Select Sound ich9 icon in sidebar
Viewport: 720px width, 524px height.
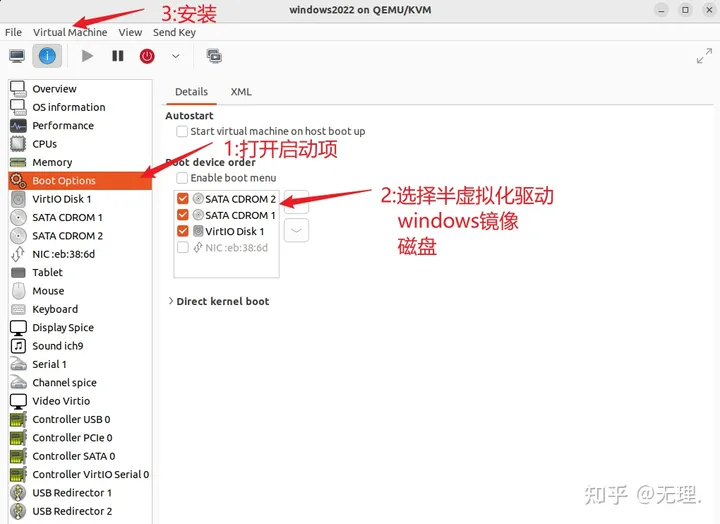tap(18, 346)
